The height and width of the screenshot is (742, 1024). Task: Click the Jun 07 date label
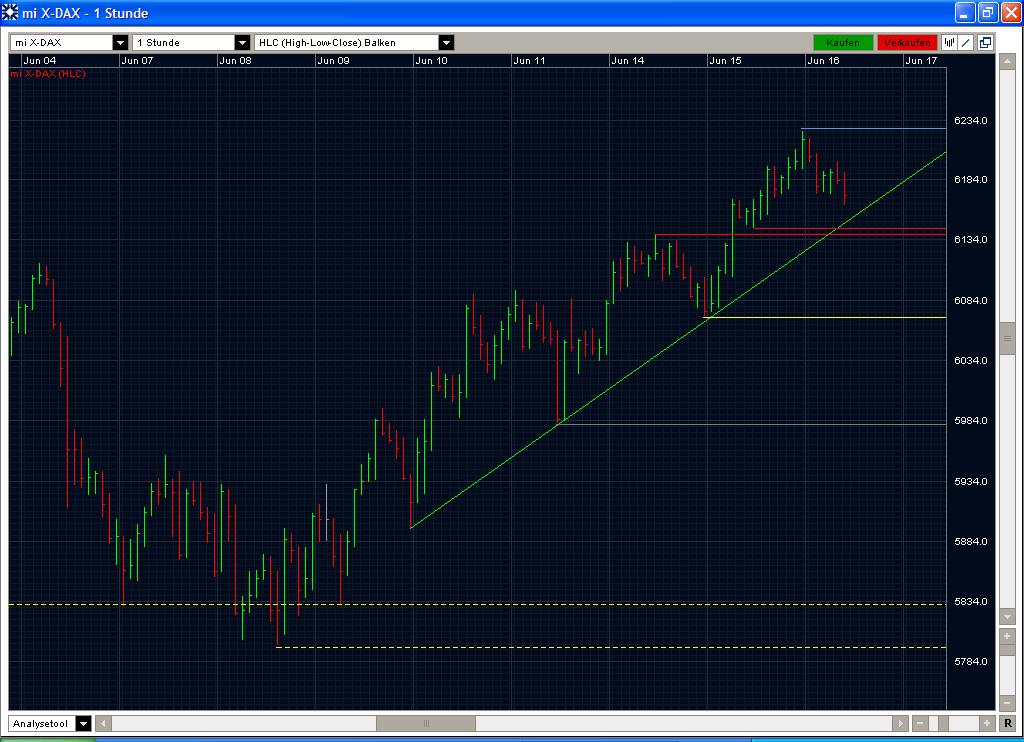(x=137, y=61)
